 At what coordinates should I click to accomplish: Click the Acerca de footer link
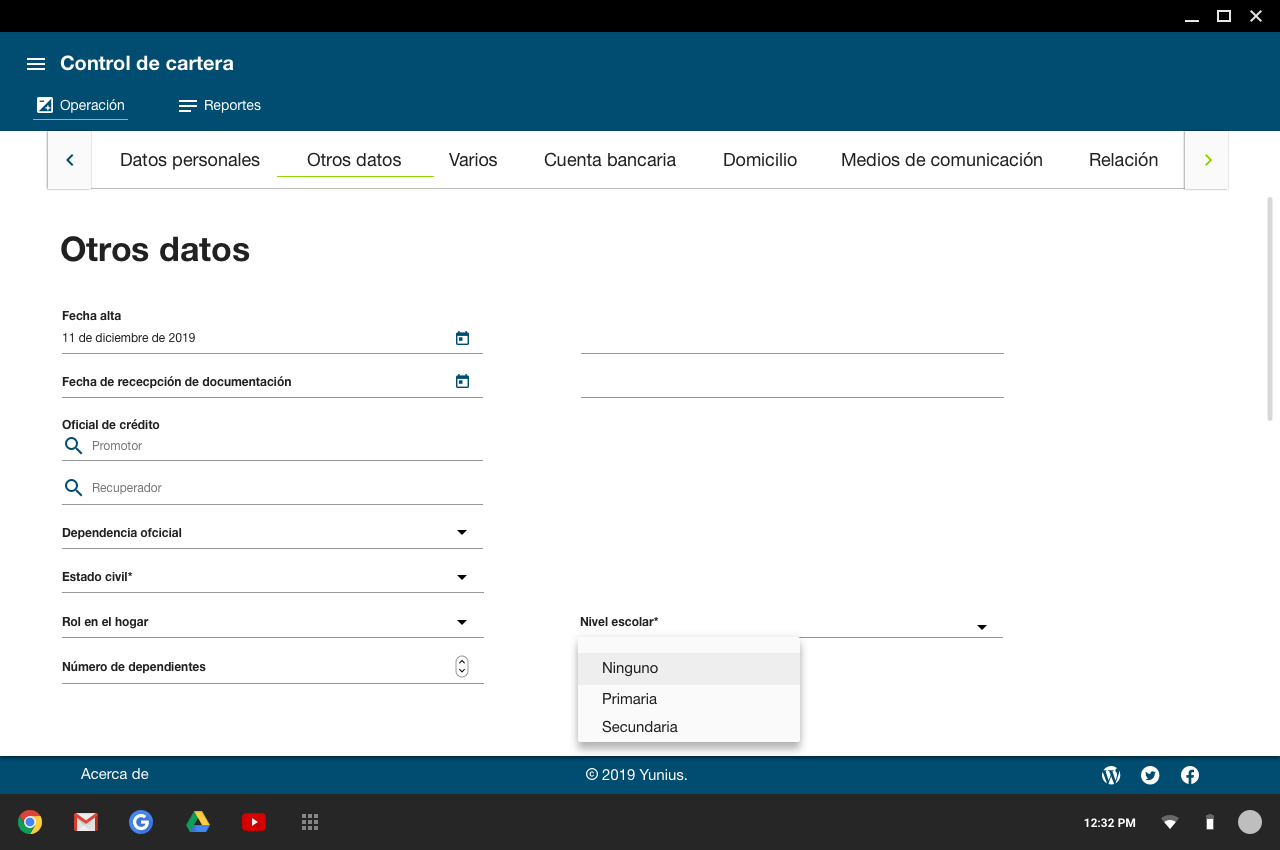[x=115, y=774]
